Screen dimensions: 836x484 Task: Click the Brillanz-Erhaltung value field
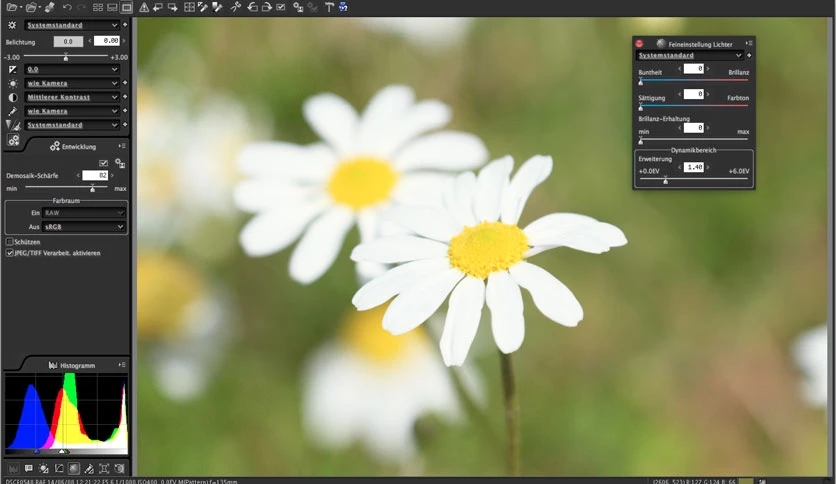[x=694, y=127]
